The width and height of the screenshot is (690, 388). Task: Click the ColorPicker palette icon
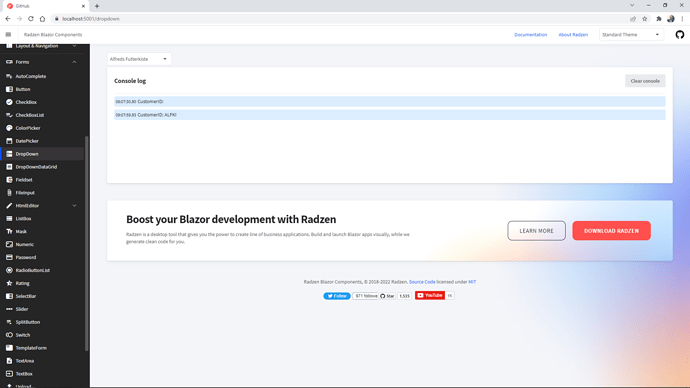9,128
